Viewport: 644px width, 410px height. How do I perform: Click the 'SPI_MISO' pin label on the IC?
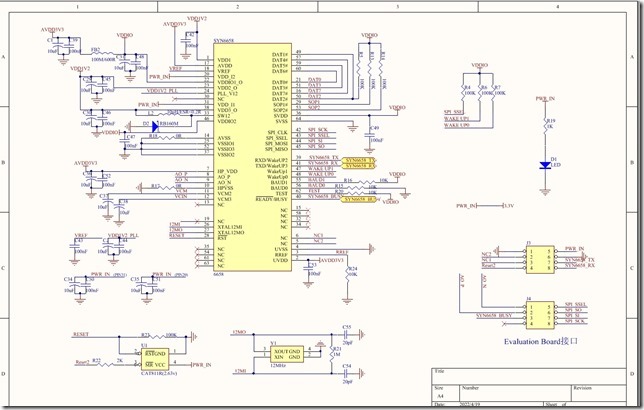click(x=276, y=149)
